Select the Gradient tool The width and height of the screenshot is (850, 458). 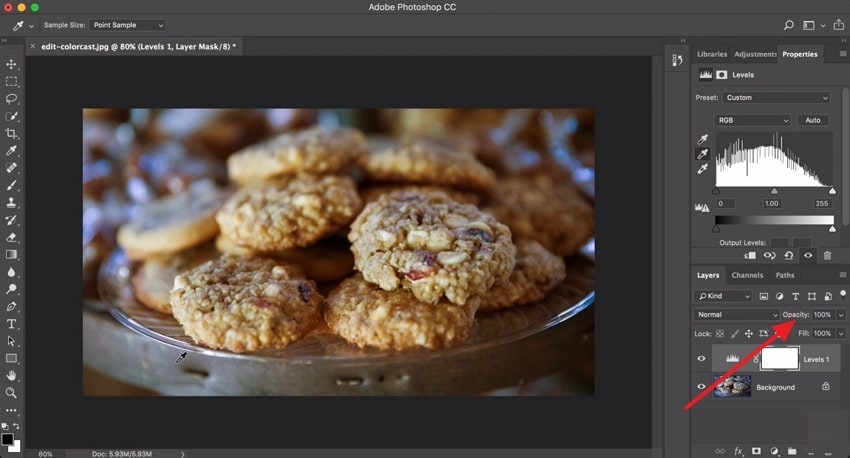click(11, 255)
